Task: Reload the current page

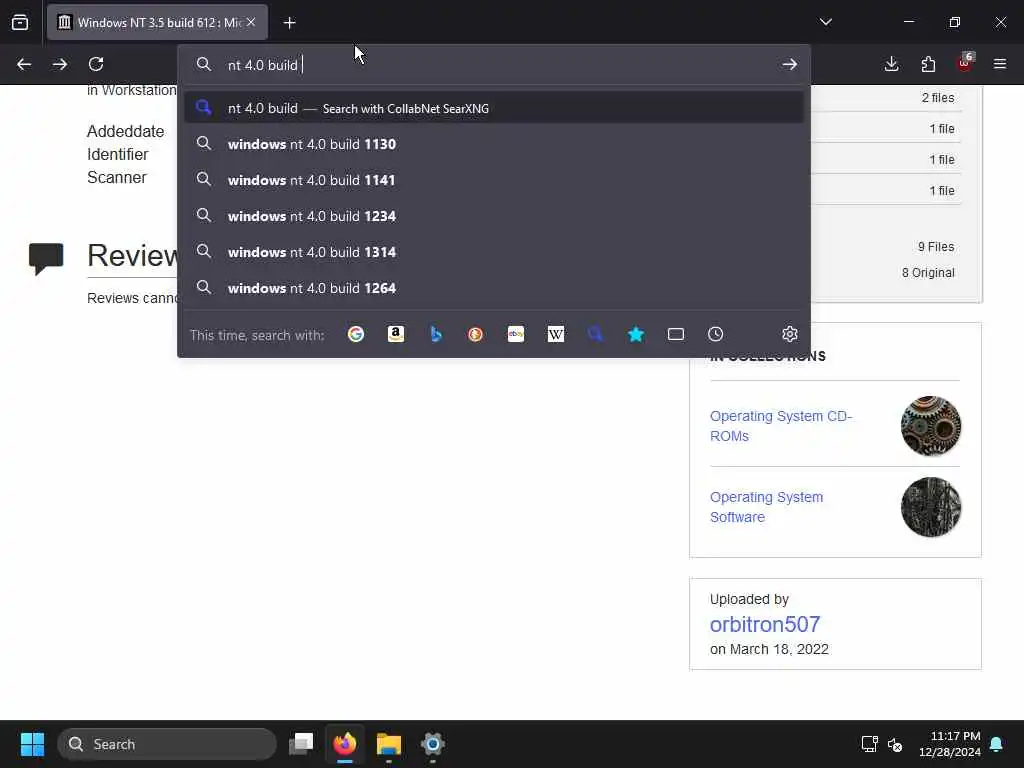Action: pyautogui.click(x=96, y=64)
